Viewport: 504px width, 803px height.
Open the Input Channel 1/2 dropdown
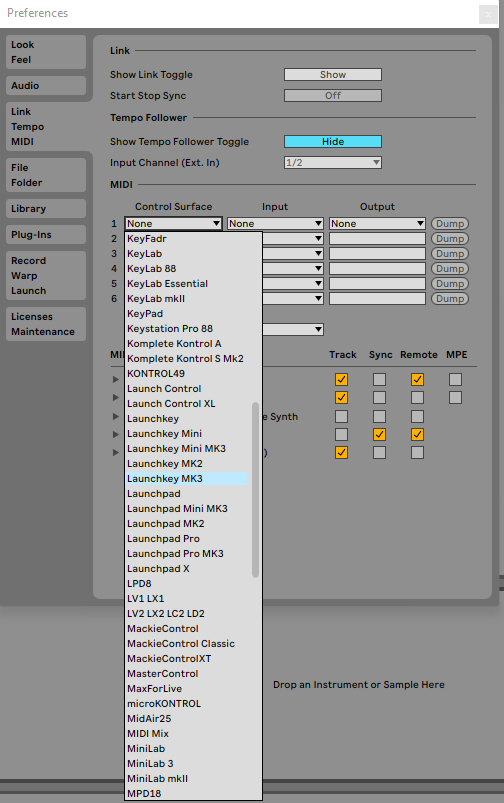333,163
